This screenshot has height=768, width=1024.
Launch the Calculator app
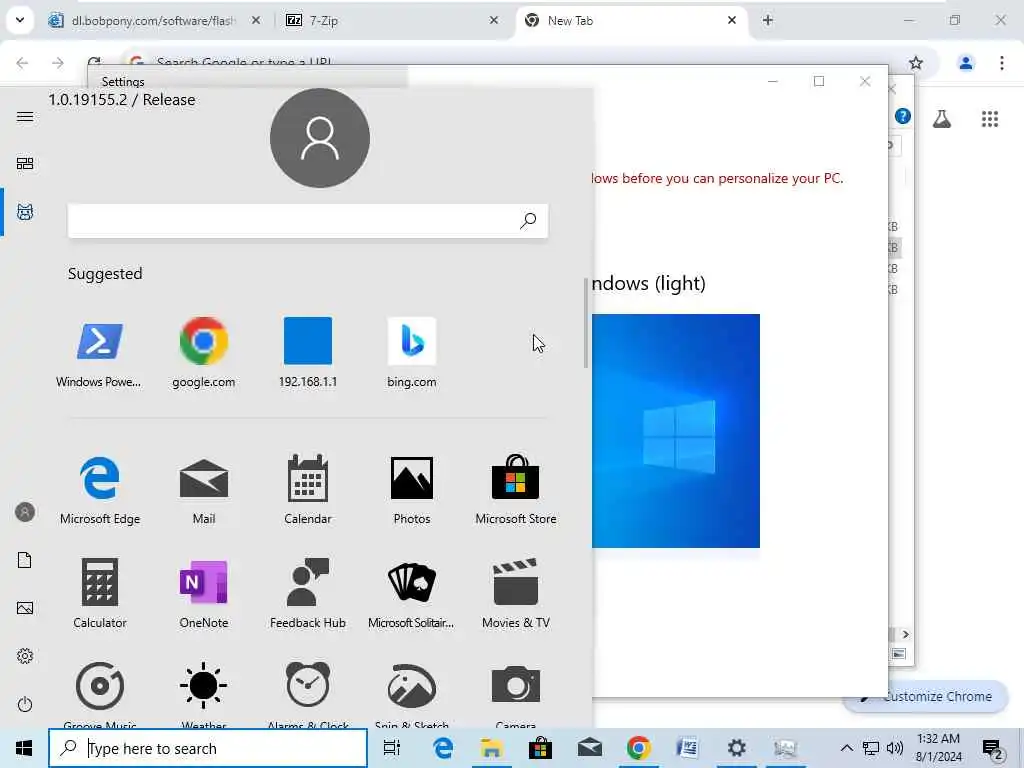(100, 593)
